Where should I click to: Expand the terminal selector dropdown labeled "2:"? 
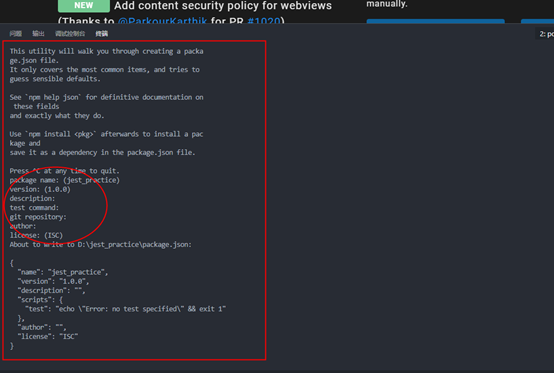pyautogui.click(x=544, y=34)
